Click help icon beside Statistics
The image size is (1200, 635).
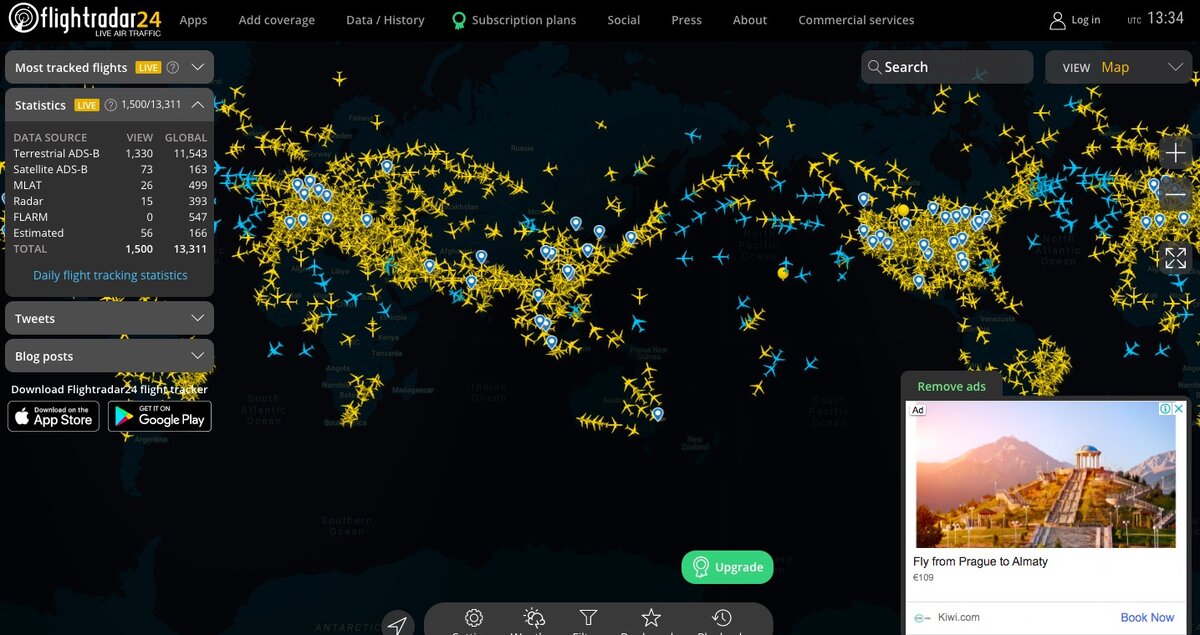pos(110,105)
